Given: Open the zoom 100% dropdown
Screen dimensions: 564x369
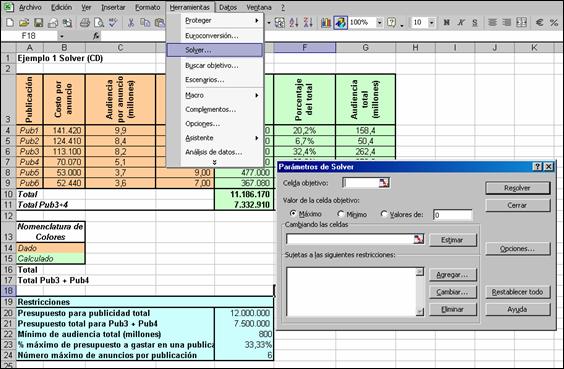Looking at the screenshot, I should pos(379,23).
